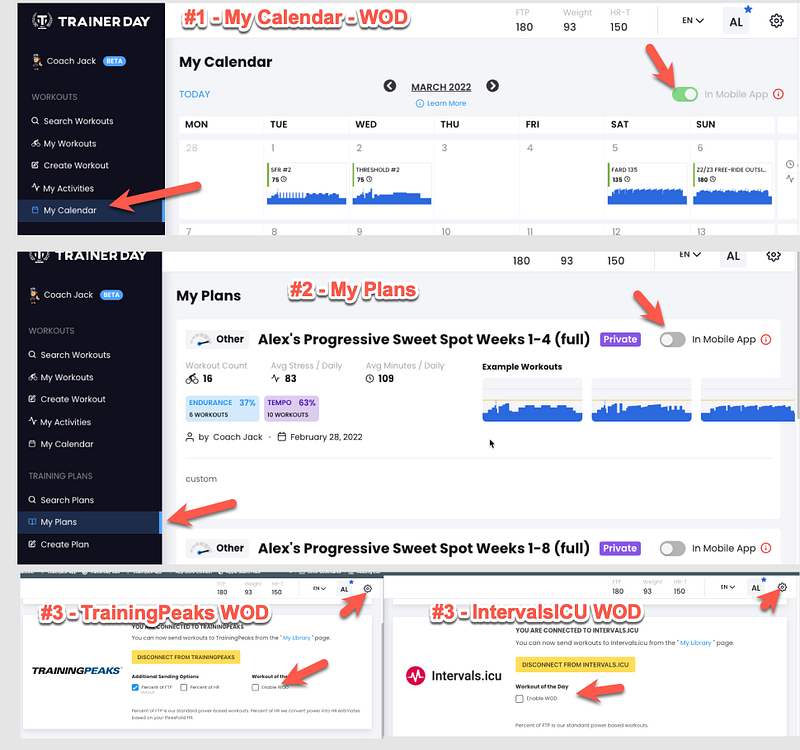This screenshot has width=800, height=750.
Task: Open the THRESHOLD #2 workout on Wednesday the 2nd
Action: click(392, 184)
